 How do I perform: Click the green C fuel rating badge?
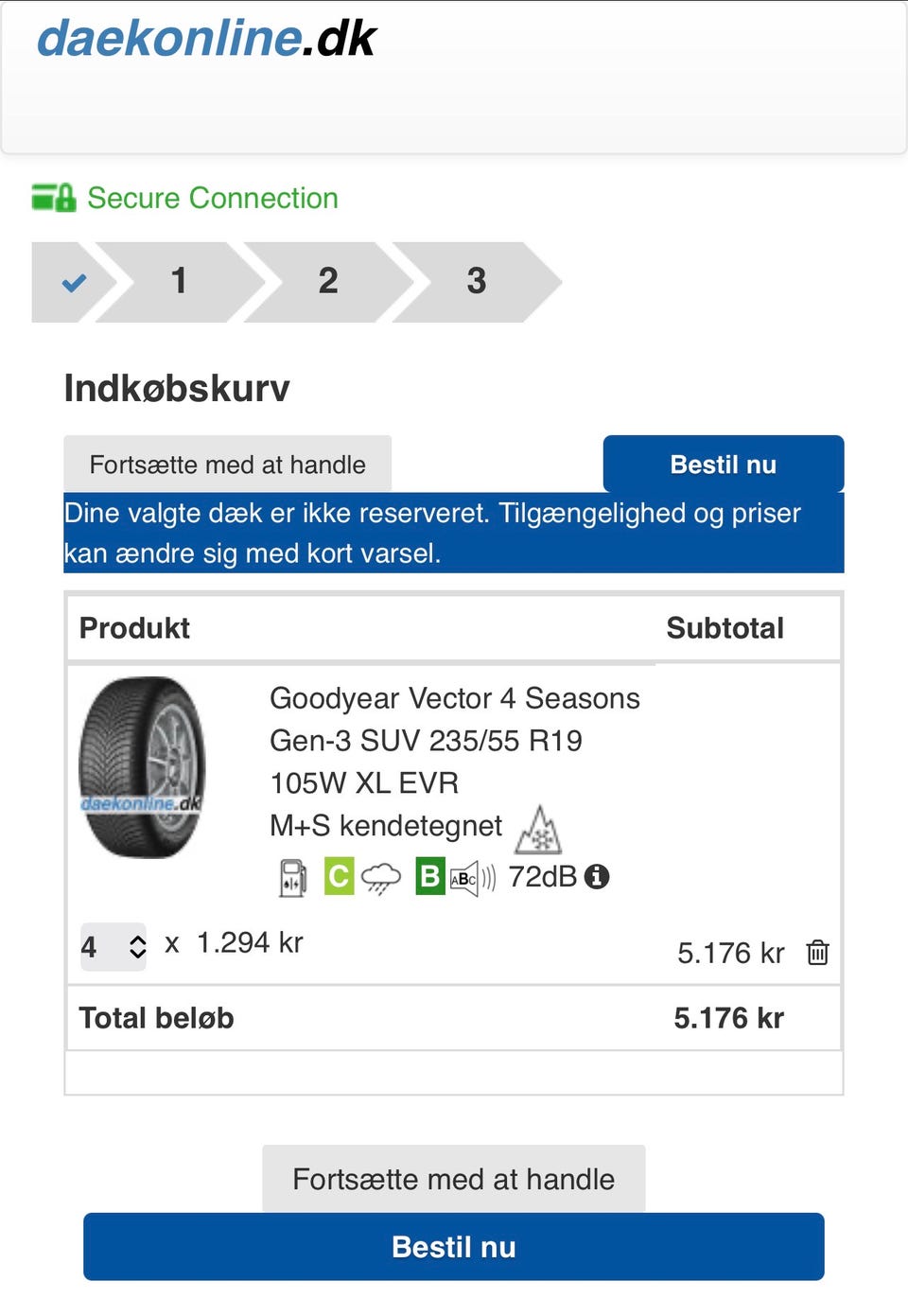click(x=339, y=876)
